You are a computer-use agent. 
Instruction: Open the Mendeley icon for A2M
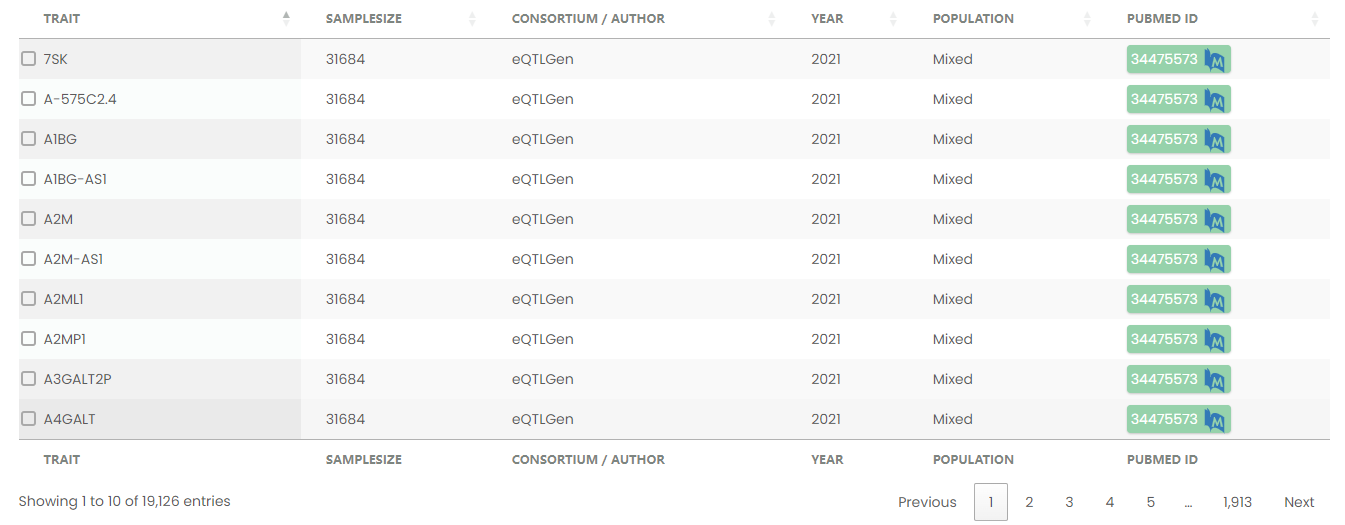click(1215, 220)
